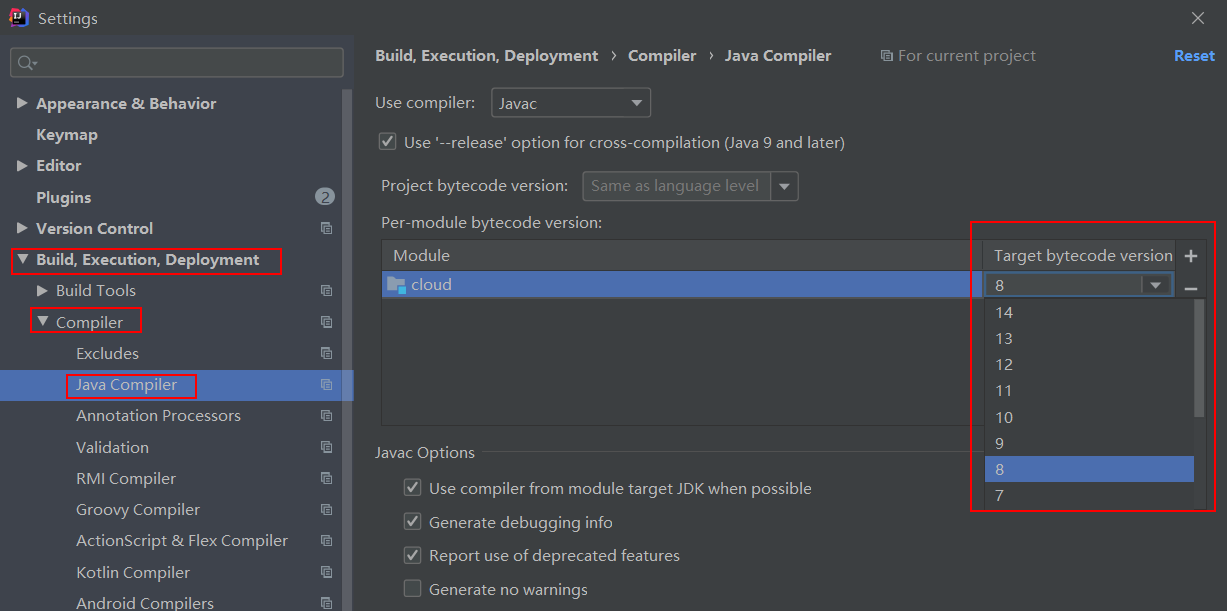Click the Java Compiler breadcrumb
Screen dimensions: 1227x611
tap(778, 55)
